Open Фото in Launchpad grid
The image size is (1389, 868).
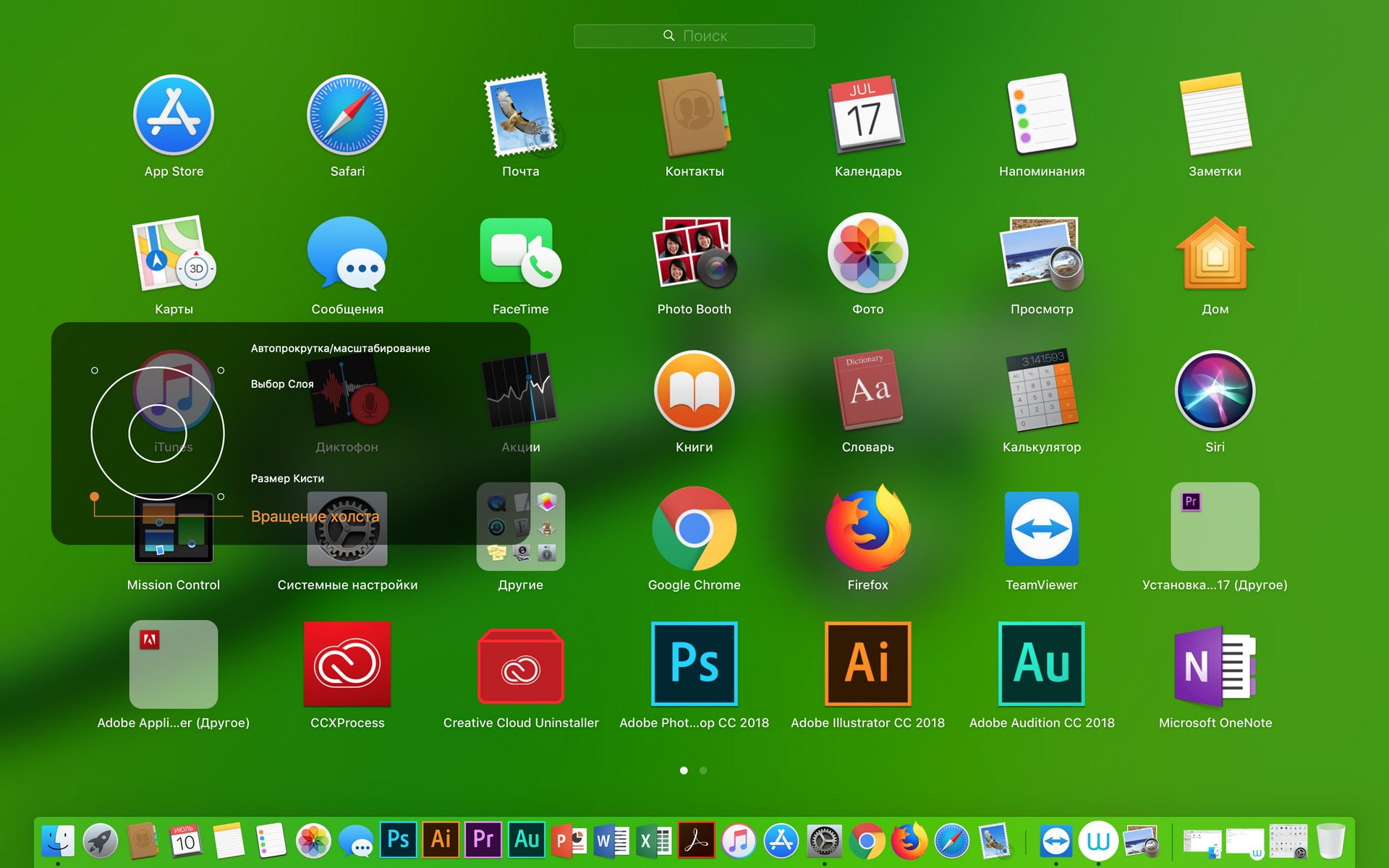pyautogui.click(x=868, y=253)
